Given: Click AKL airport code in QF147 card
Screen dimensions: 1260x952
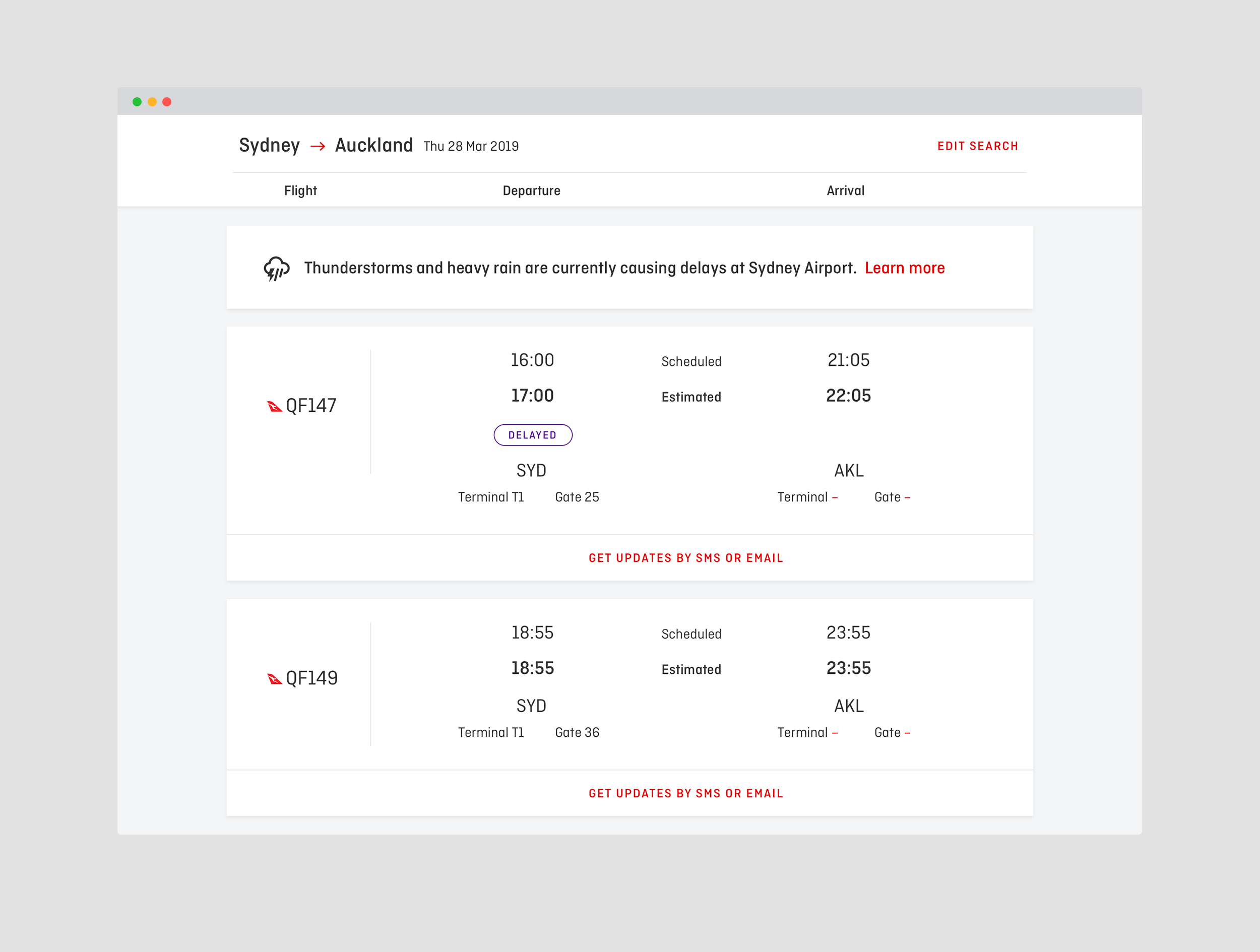Looking at the screenshot, I should [x=849, y=471].
